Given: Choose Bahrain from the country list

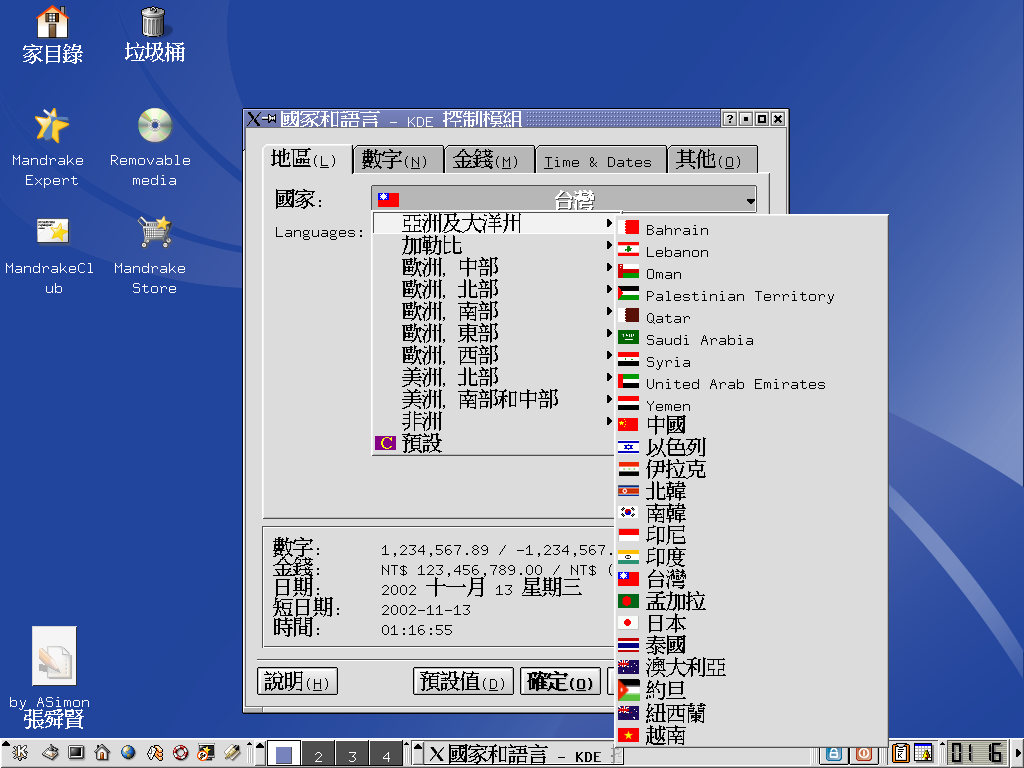Looking at the screenshot, I should (751, 229).
